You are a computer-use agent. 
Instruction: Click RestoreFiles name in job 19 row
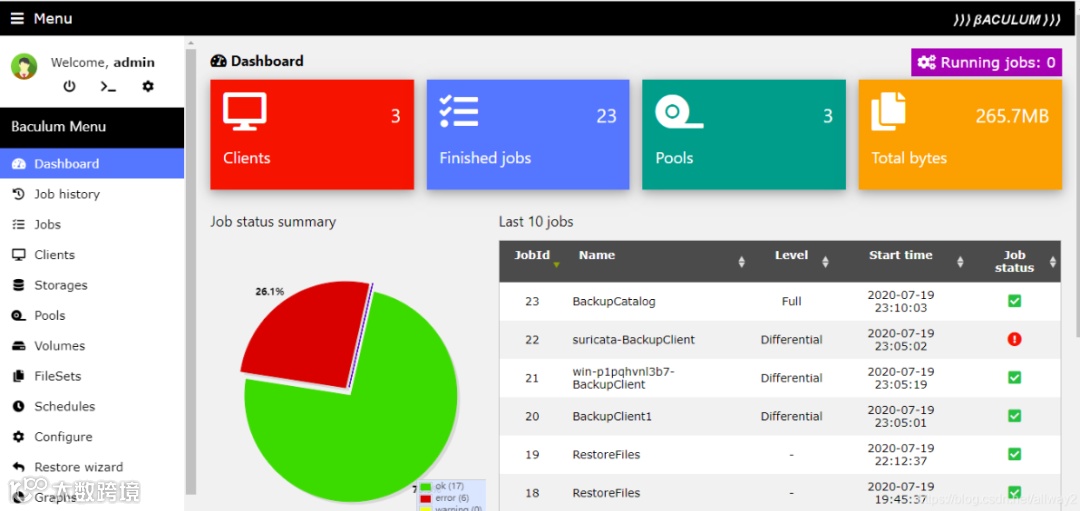point(606,455)
